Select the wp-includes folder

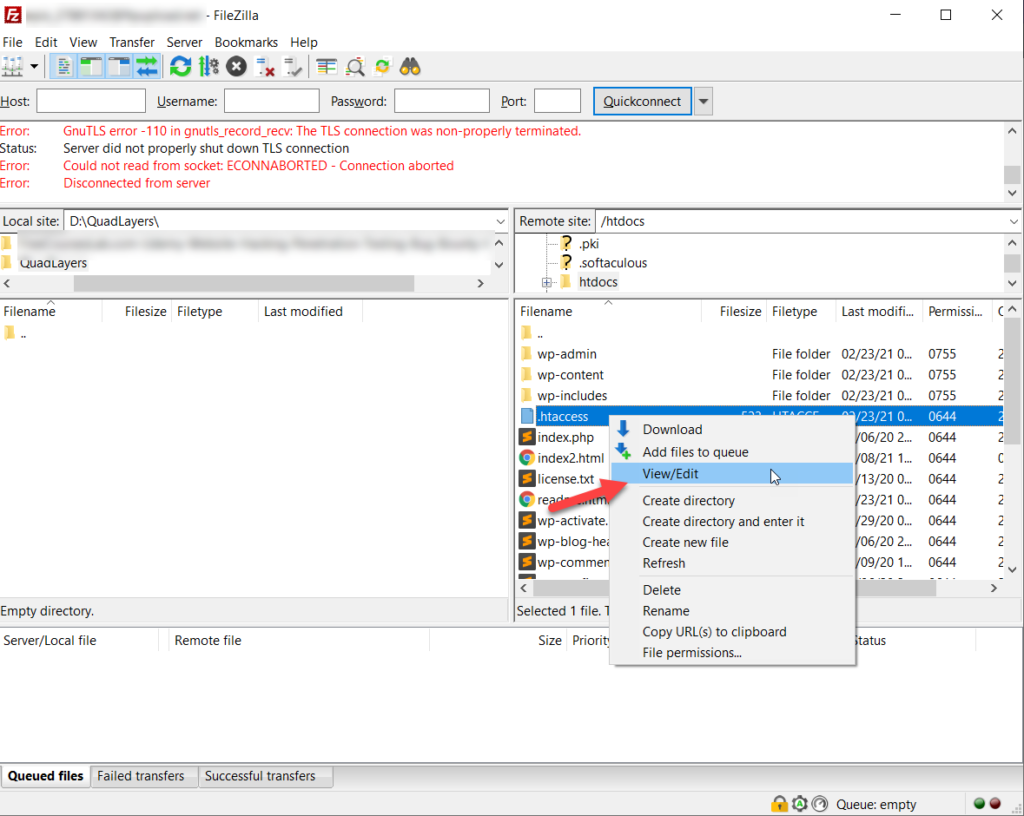click(571, 396)
